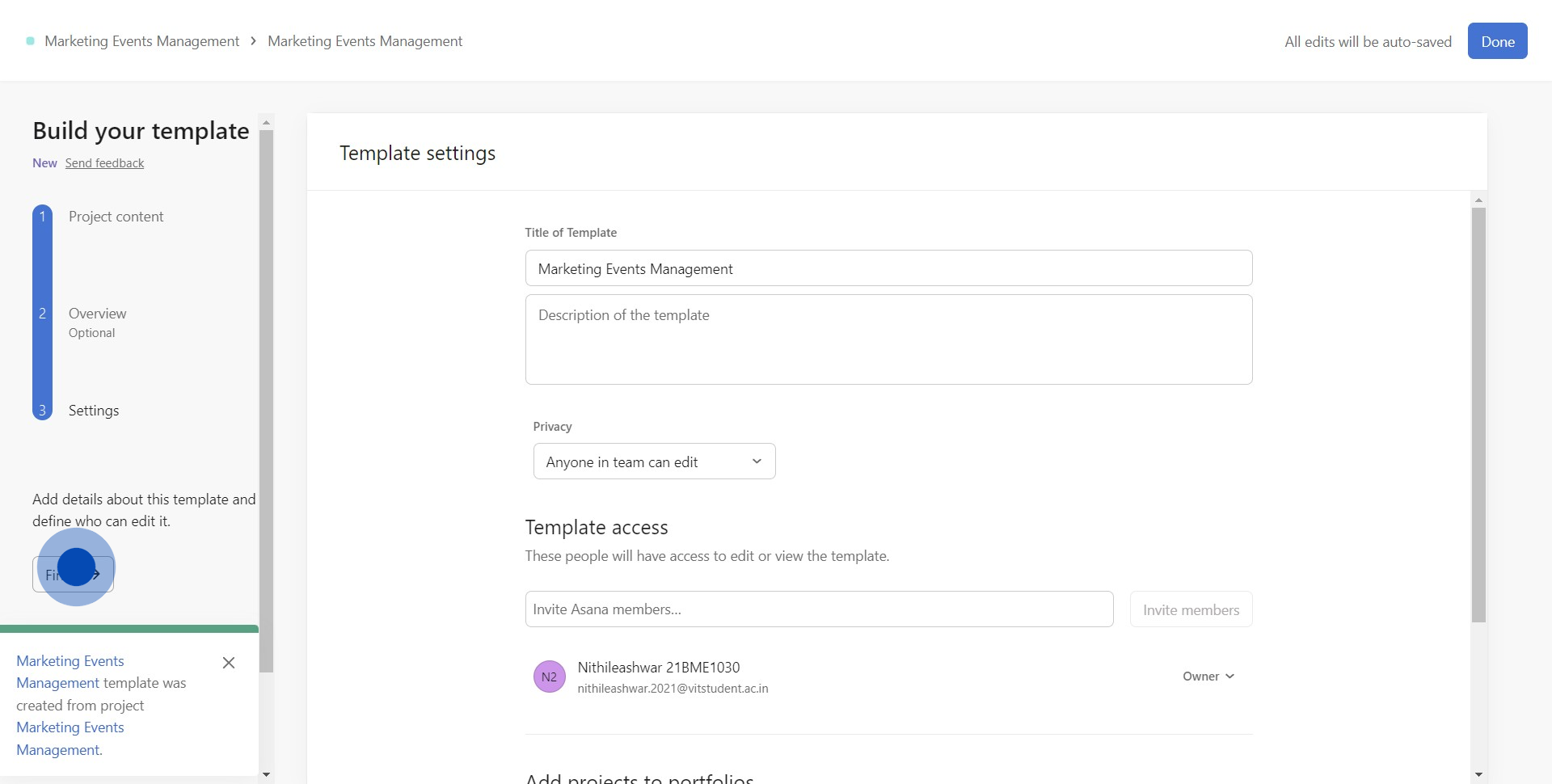Click the template description text area
The height and width of the screenshot is (784, 1552).
[x=888, y=339]
